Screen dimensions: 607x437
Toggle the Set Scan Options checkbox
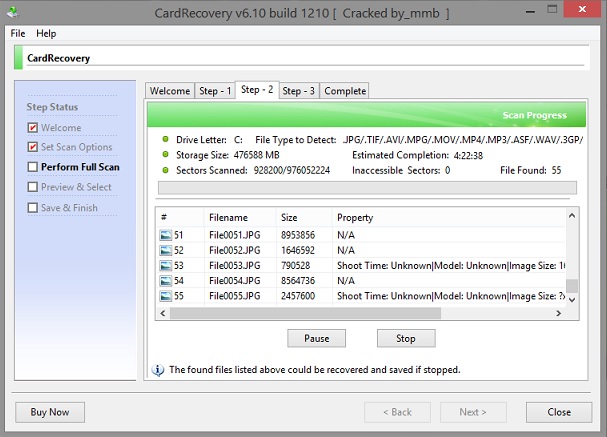pyautogui.click(x=33, y=147)
